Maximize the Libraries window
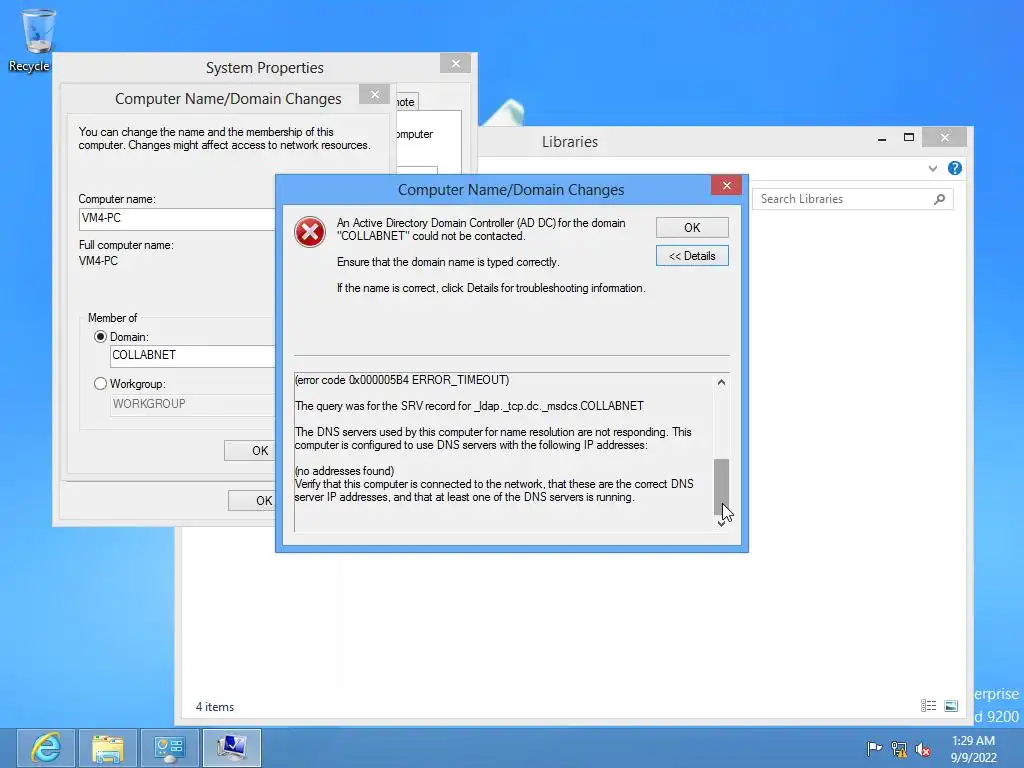Image resolution: width=1024 pixels, height=768 pixels. 908,138
